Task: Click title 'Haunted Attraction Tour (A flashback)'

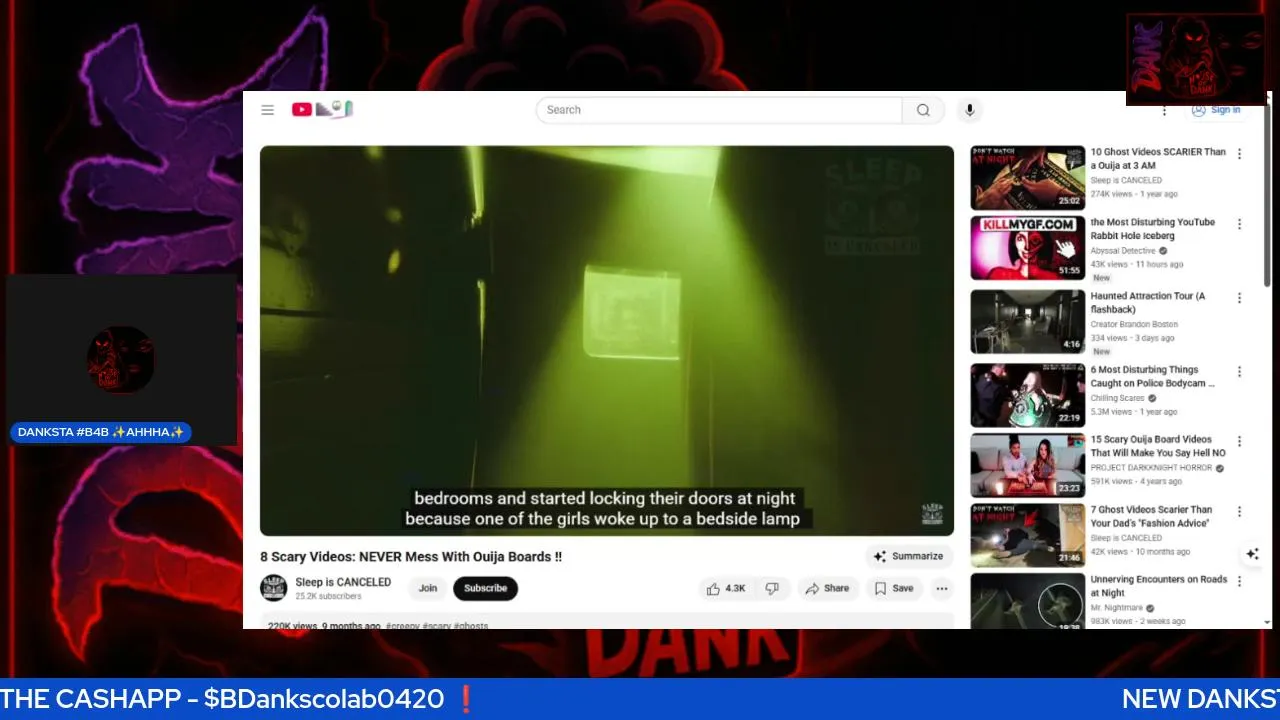Action: 1148,303
